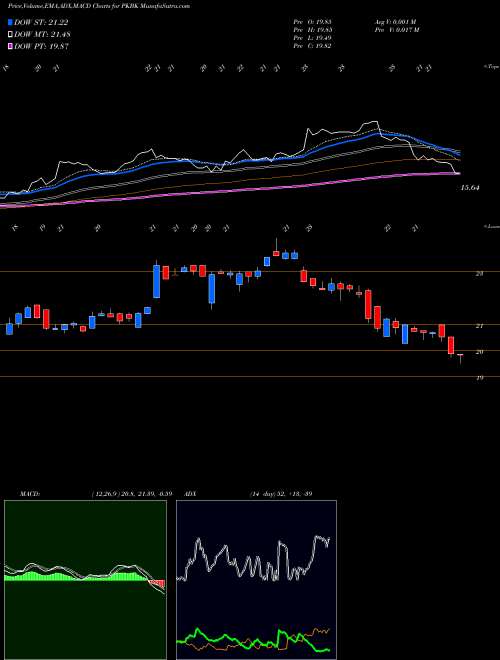Select the 'DOW MT: 21.48' legend text

point(42,35)
